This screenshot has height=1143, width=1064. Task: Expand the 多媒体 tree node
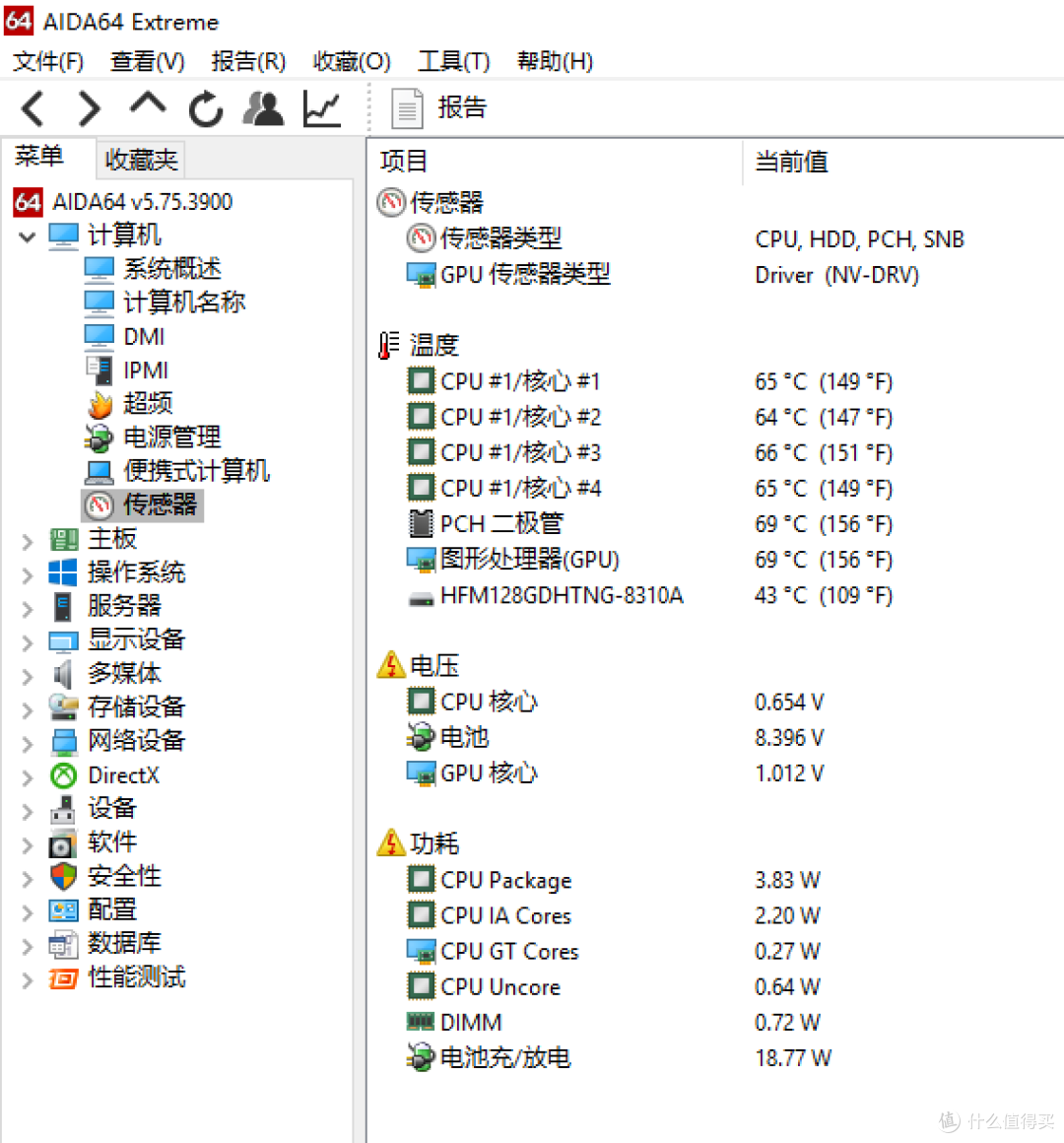27,676
